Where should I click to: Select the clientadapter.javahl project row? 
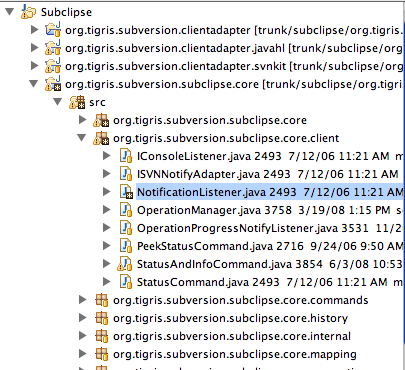233,48
